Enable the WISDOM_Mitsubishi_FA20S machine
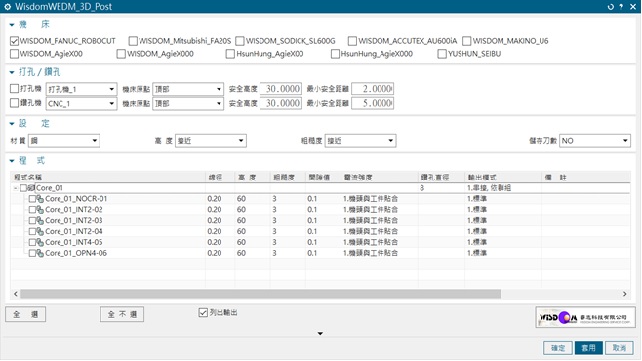Image resolution: width=642 pixels, height=361 pixels. pos(133,41)
